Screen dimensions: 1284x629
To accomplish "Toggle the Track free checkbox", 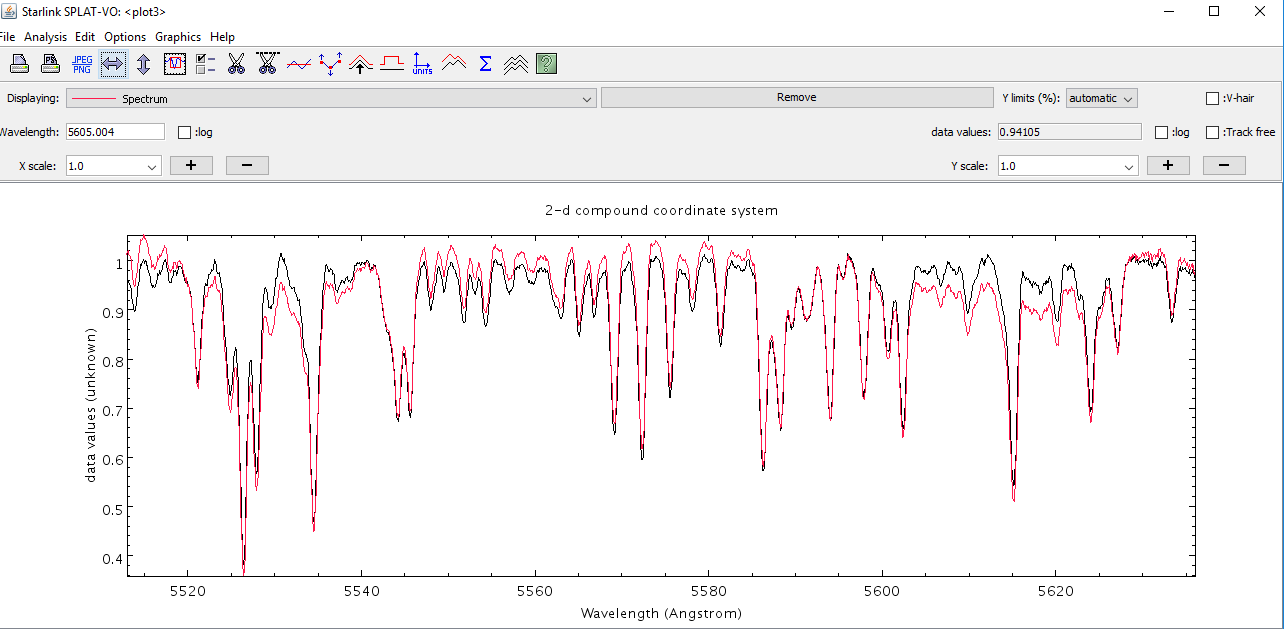I will [1213, 132].
